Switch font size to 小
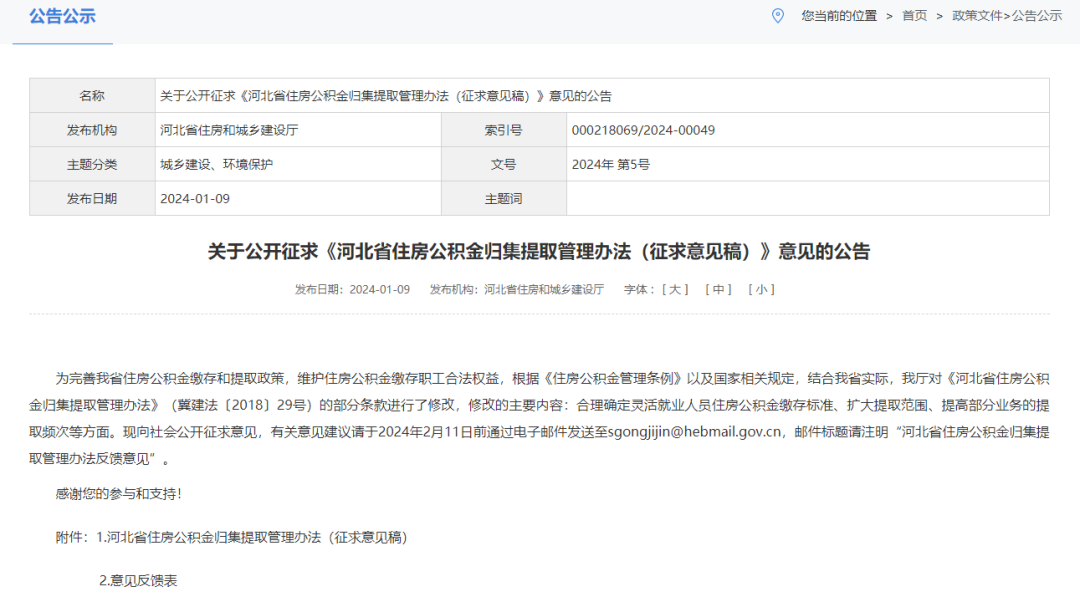Image resolution: width=1080 pixels, height=602 pixels. point(762,291)
